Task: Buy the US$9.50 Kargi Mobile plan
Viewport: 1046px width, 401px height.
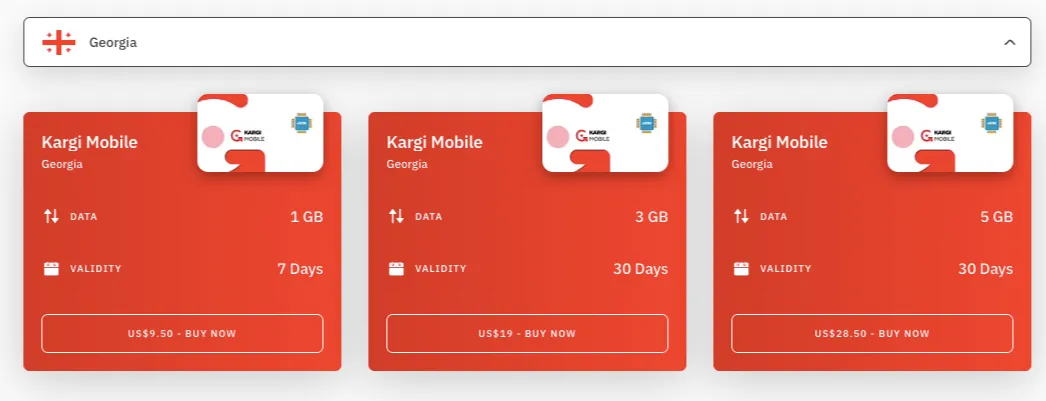Action: coord(182,334)
